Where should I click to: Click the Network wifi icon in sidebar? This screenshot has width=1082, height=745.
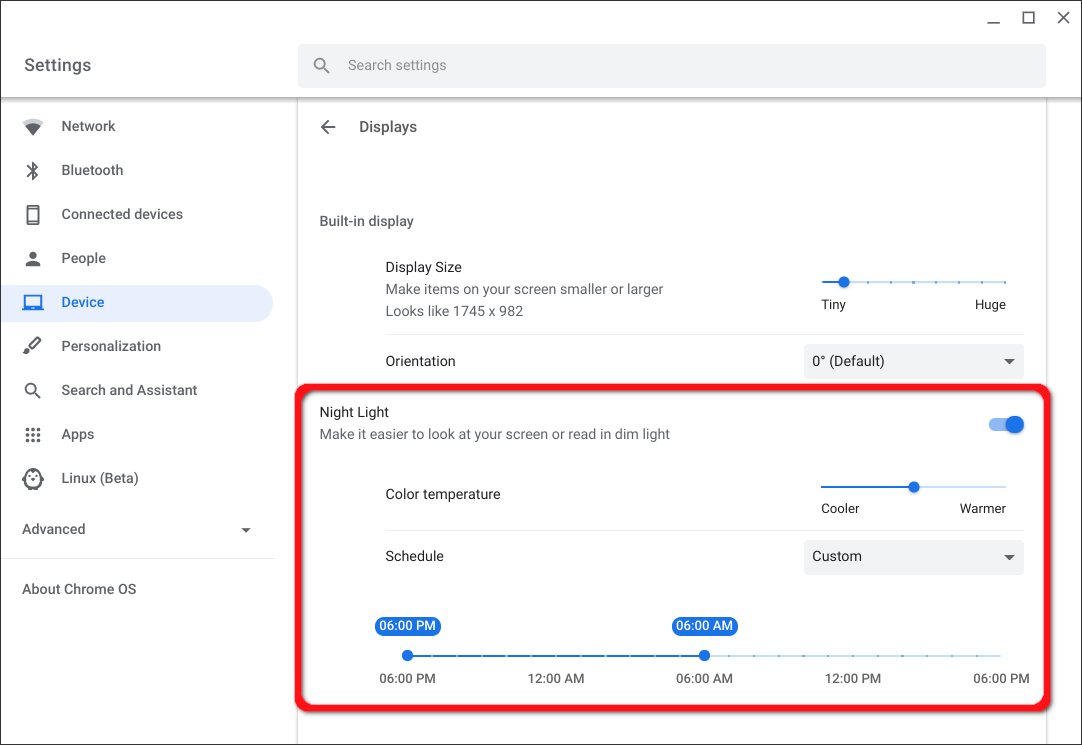pos(33,127)
